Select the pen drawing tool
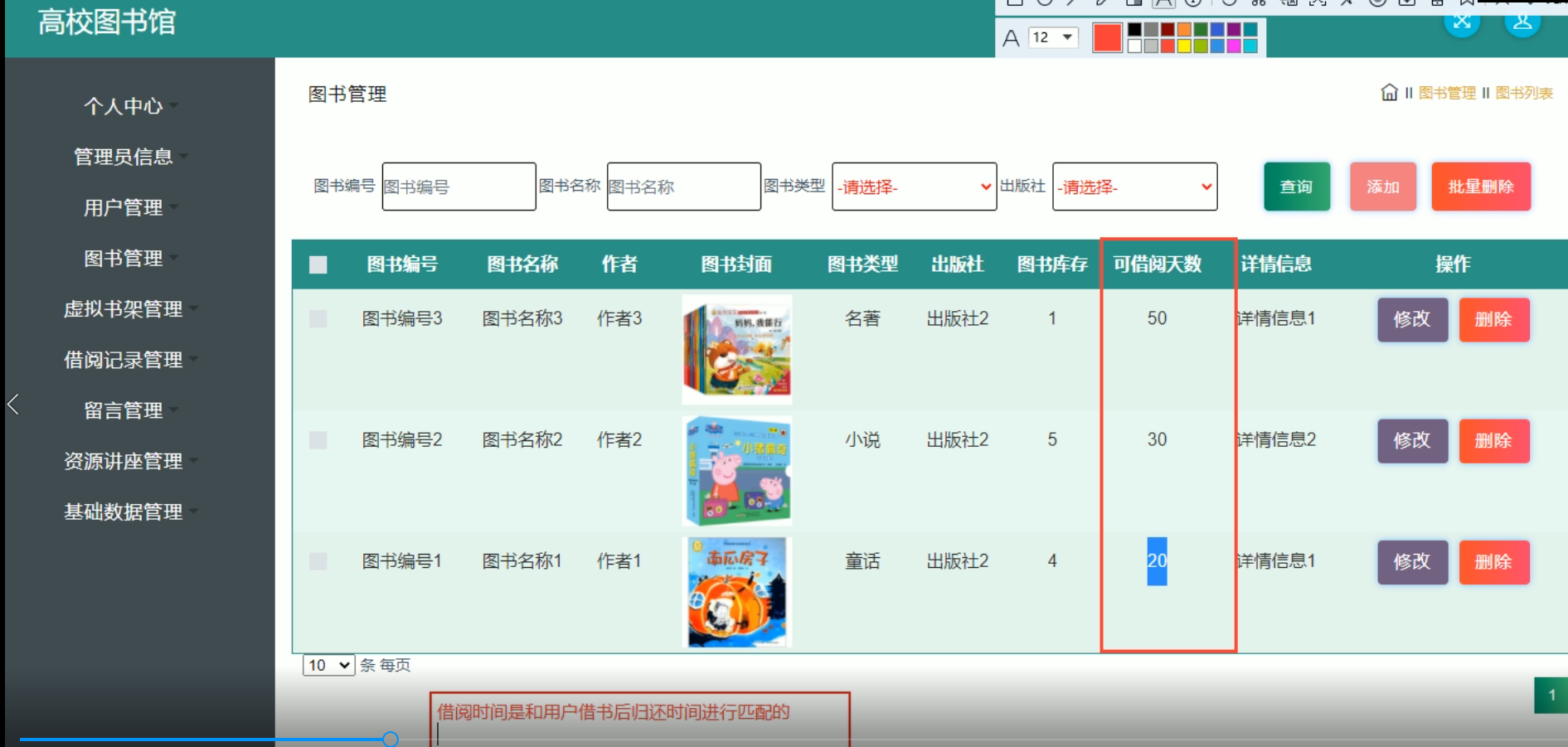 tap(1100, 4)
